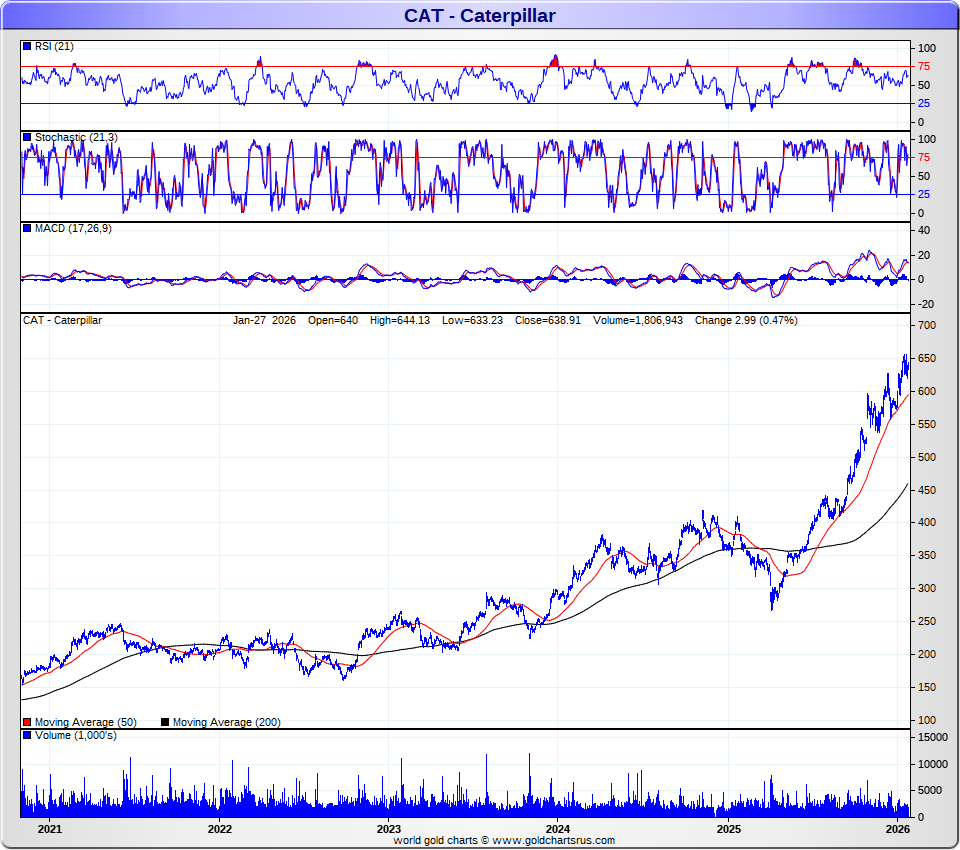Click the 2025 x-axis label

click(728, 829)
